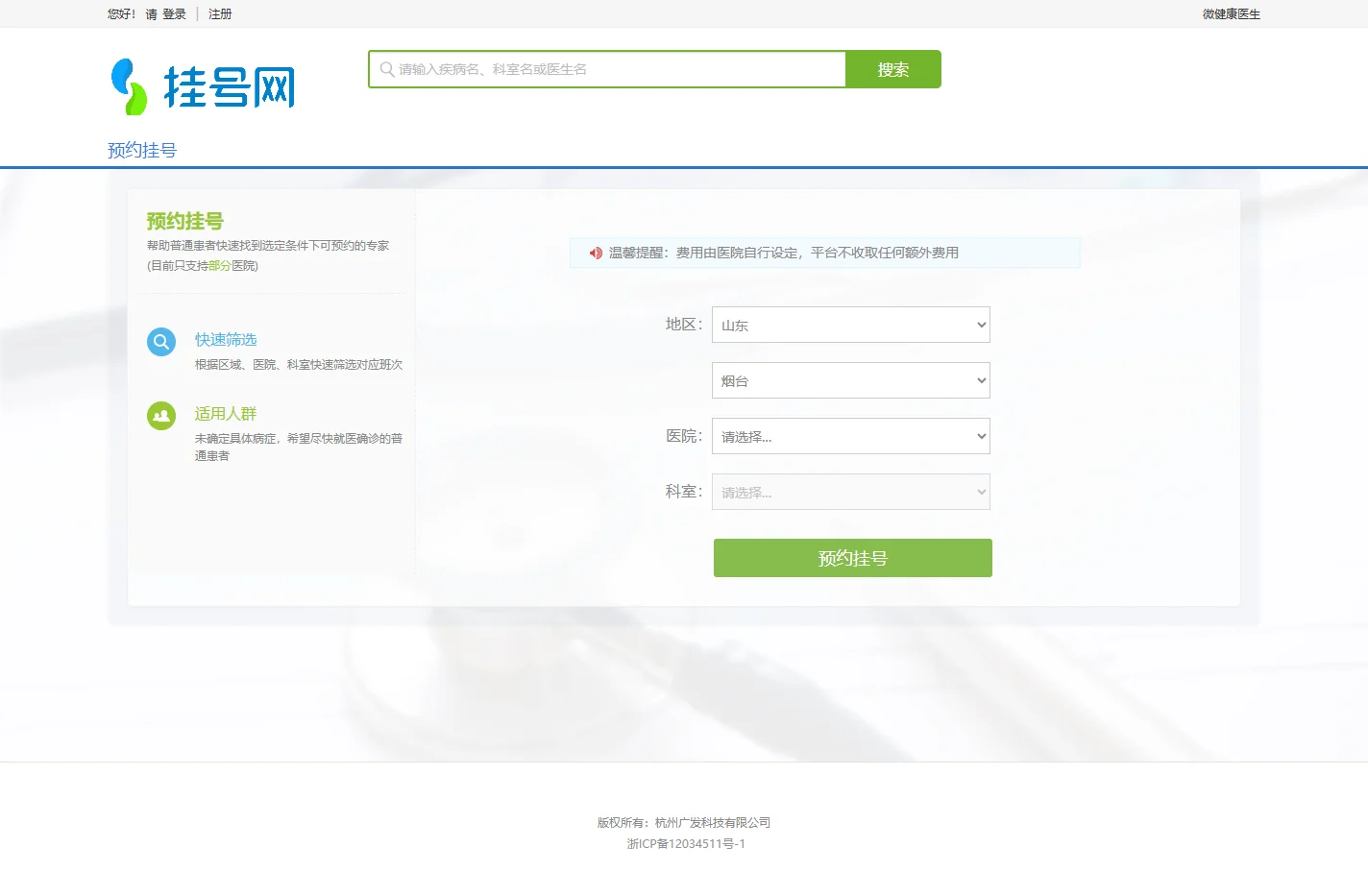Click the 挂号网 logo

pos(203,86)
